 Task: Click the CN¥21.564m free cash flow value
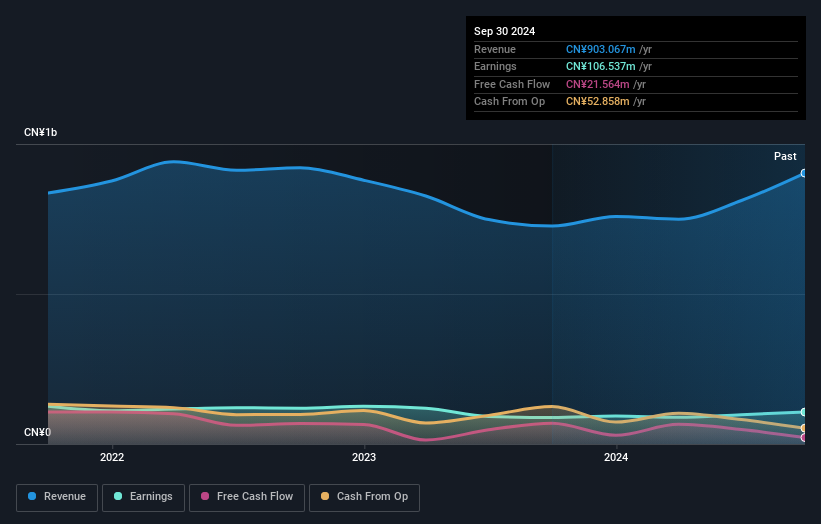point(597,84)
